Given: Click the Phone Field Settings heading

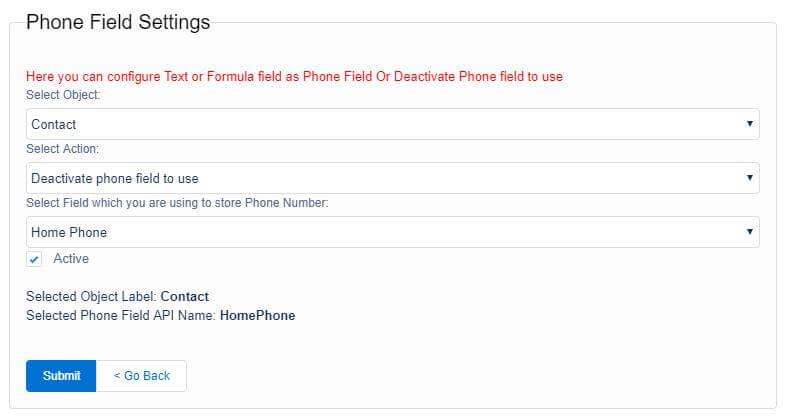Looking at the screenshot, I should 118,22.
